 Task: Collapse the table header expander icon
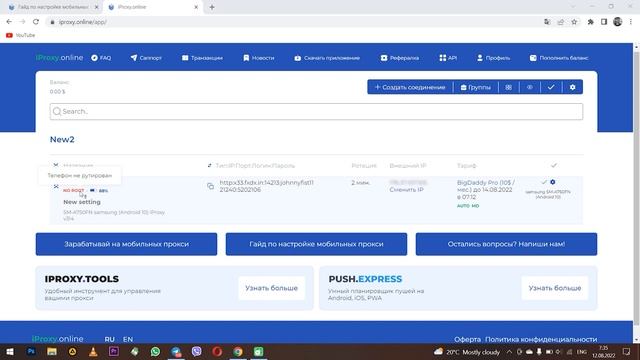pos(56,165)
